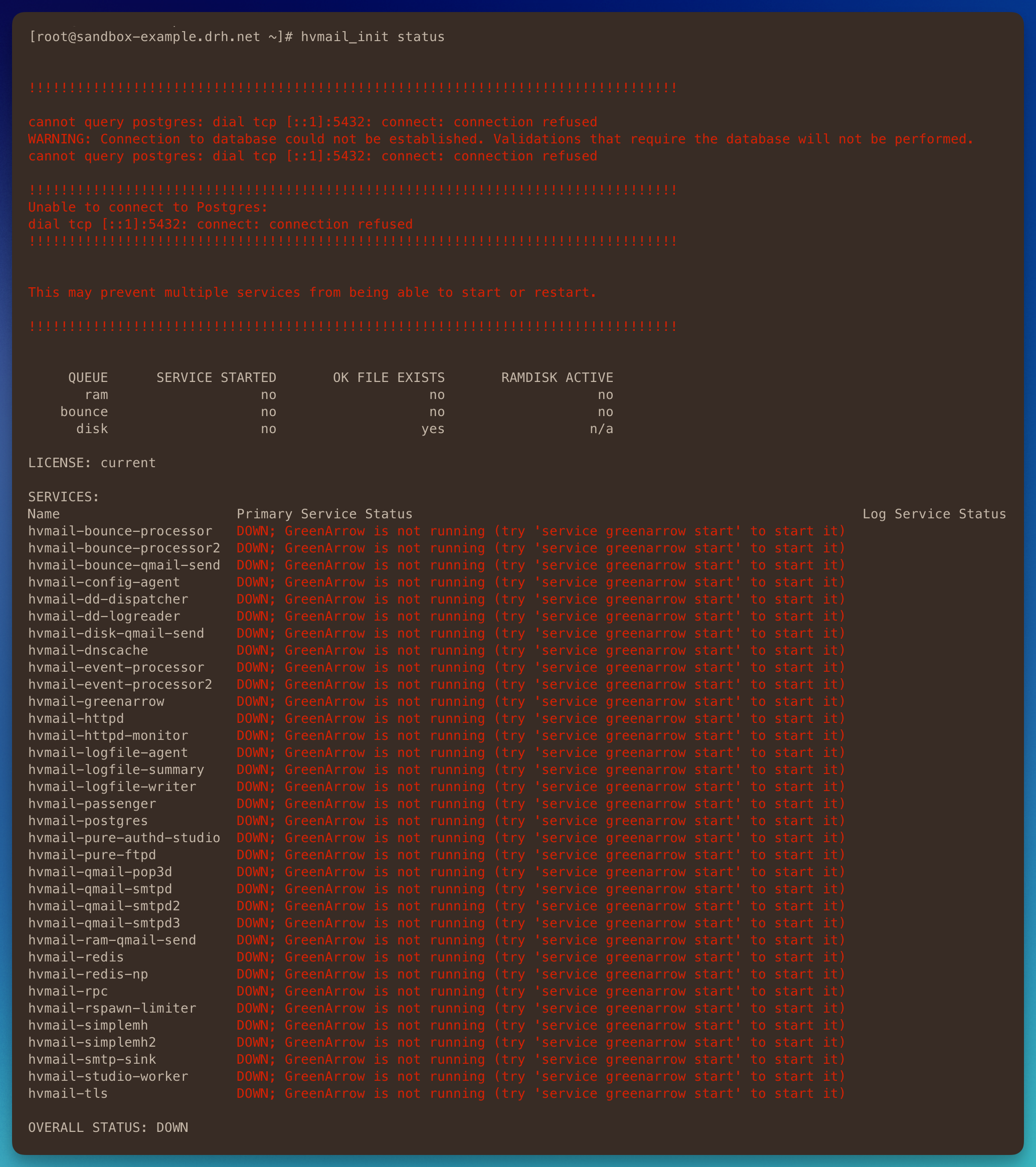
Task: Click the hvmail_init status command text
Action: (373, 37)
